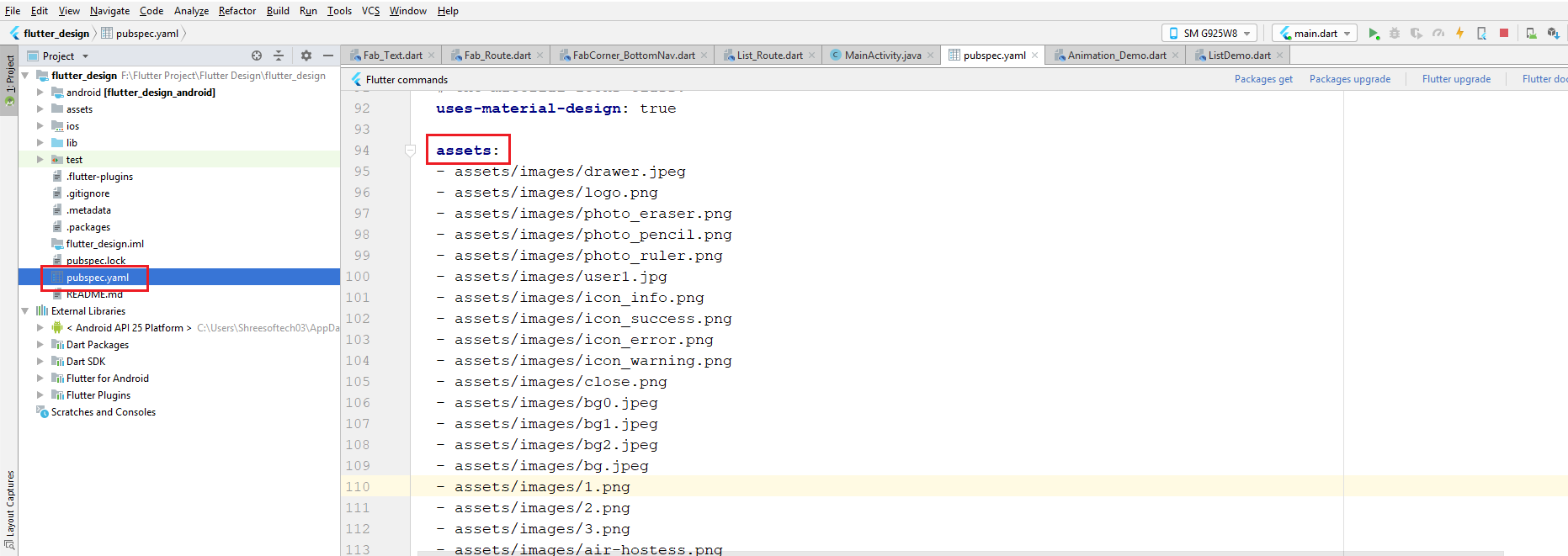The height and width of the screenshot is (556, 1568).
Task: Open SDK Manager icon in toolbar
Action: tap(1553, 34)
